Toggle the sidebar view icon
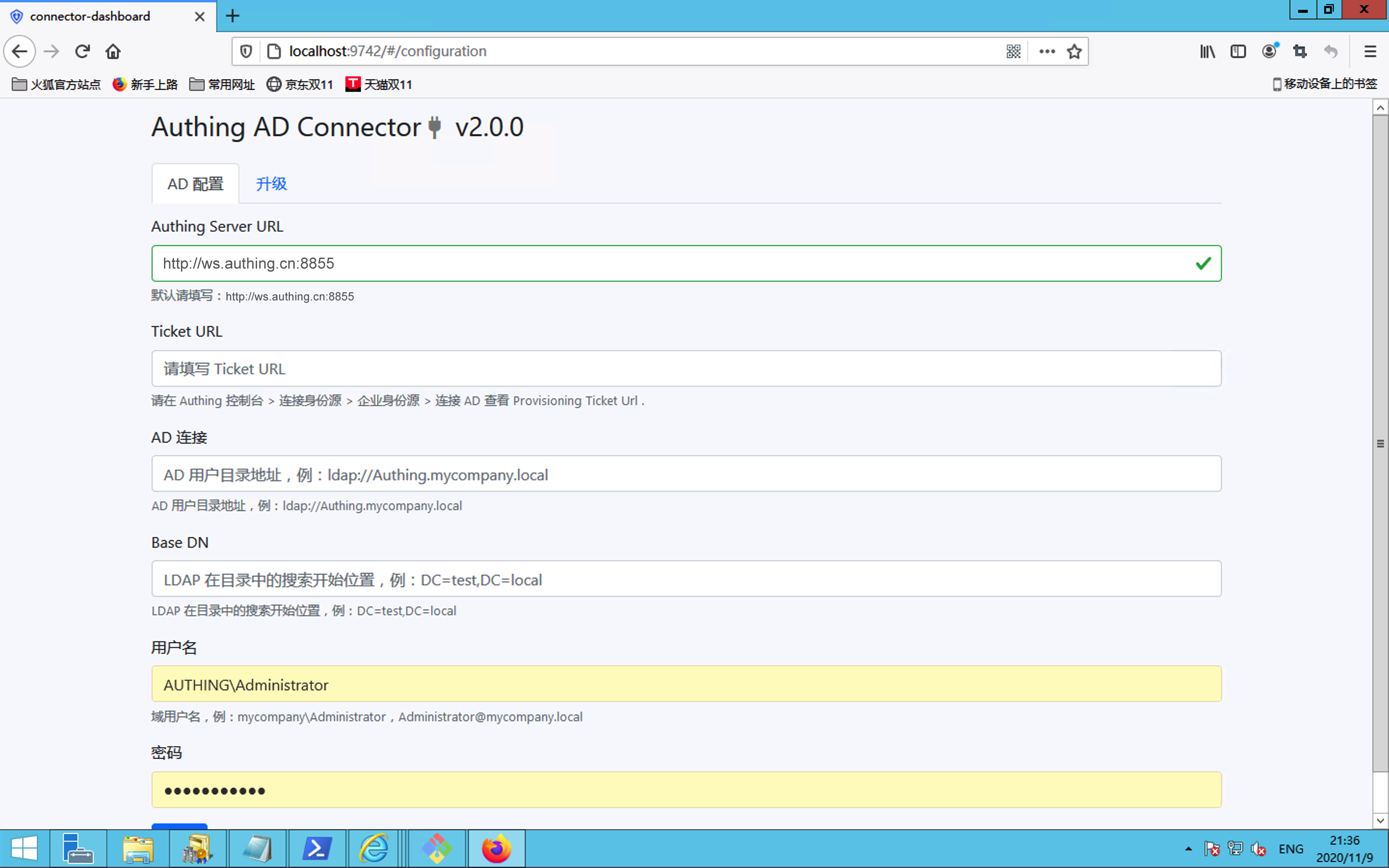Viewport: 1389px width, 868px height. [1238, 52]
